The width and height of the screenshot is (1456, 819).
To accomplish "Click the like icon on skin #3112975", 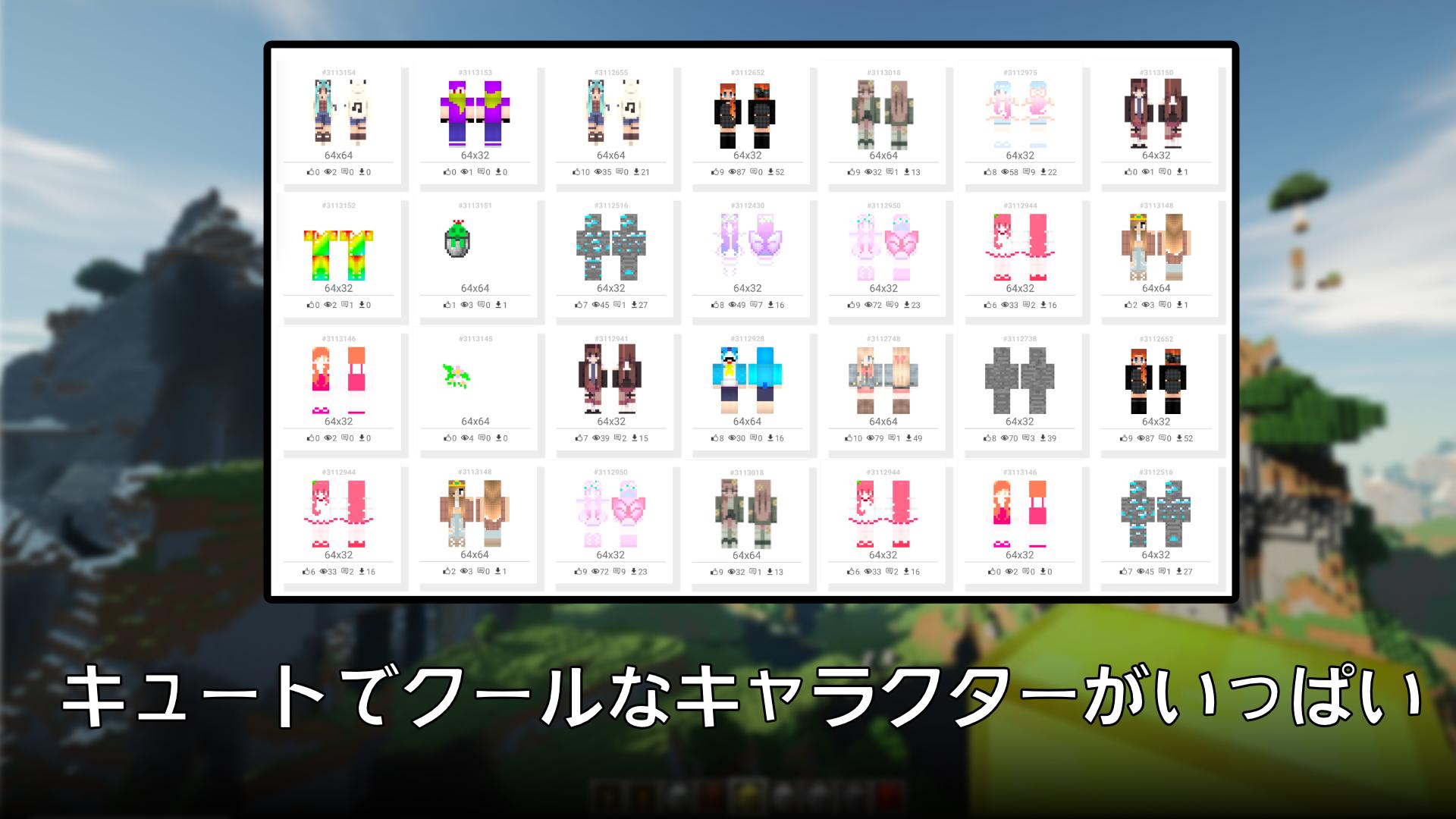I will coord(987,172).
